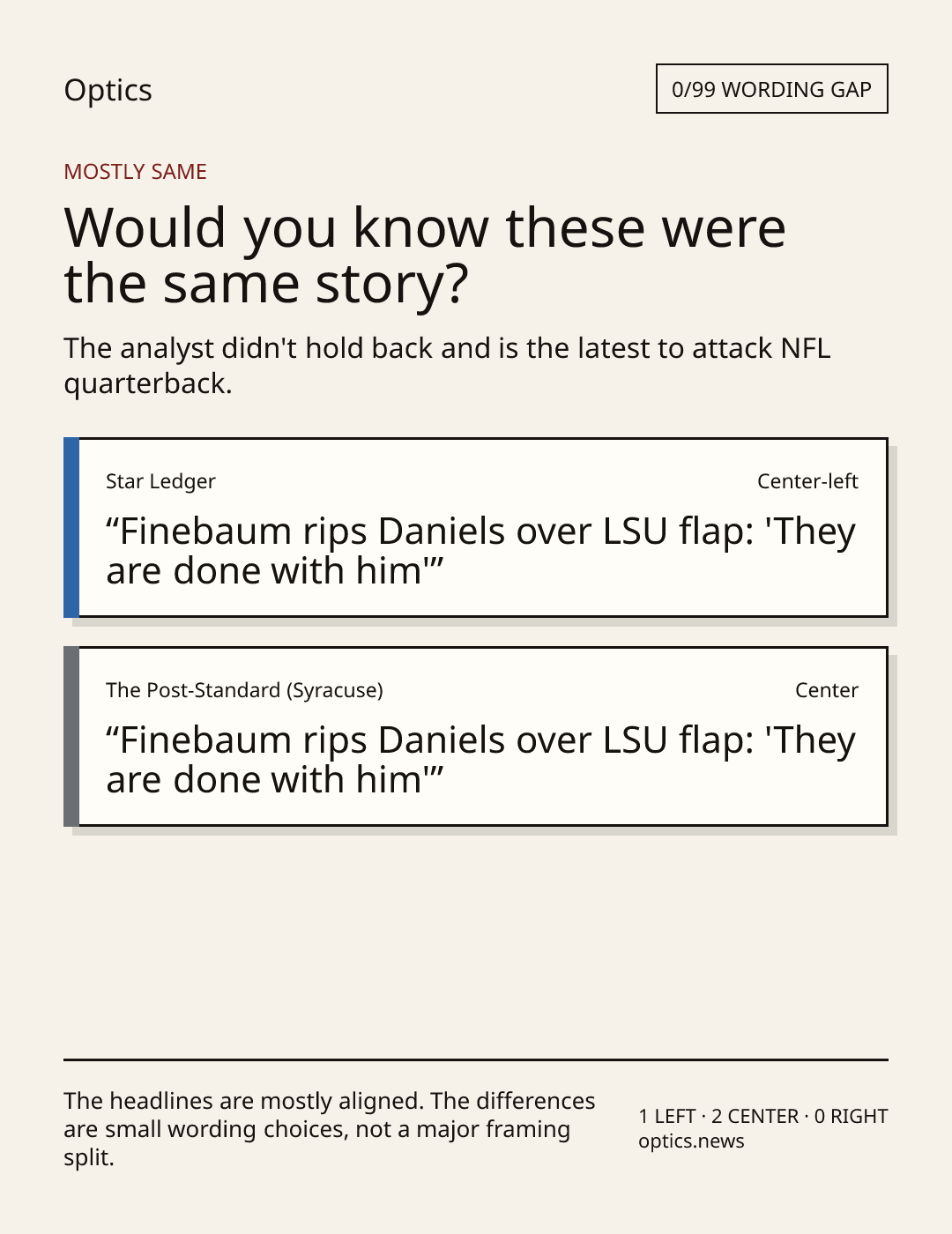Click the analyst NFL quarterback summary text
952x1234 pixels.
447,366
